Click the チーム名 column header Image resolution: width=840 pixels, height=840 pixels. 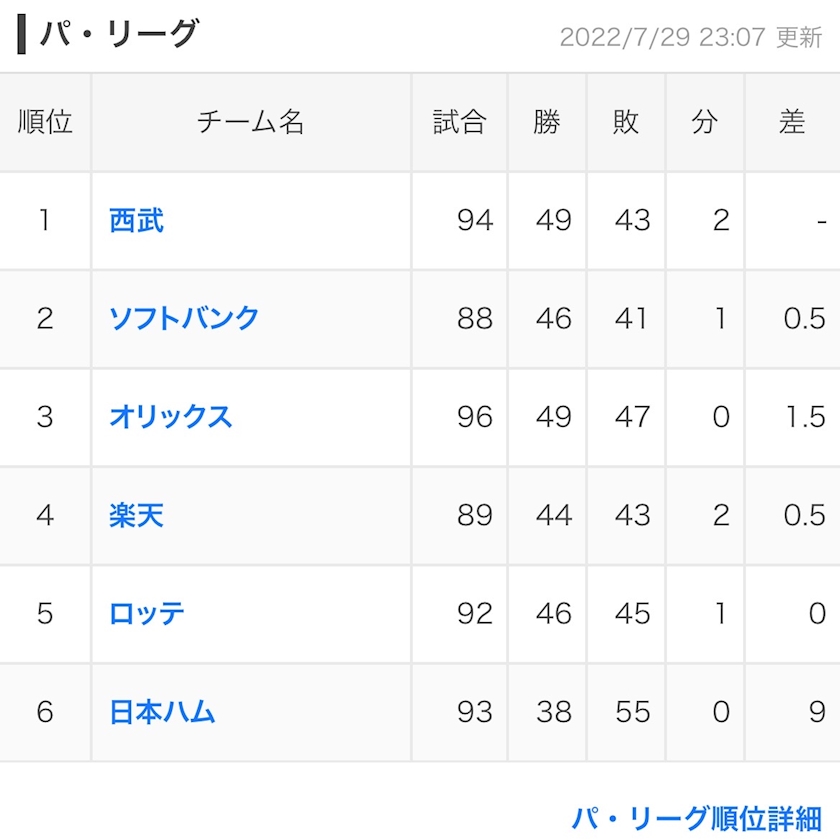click(x=251, y=122)
